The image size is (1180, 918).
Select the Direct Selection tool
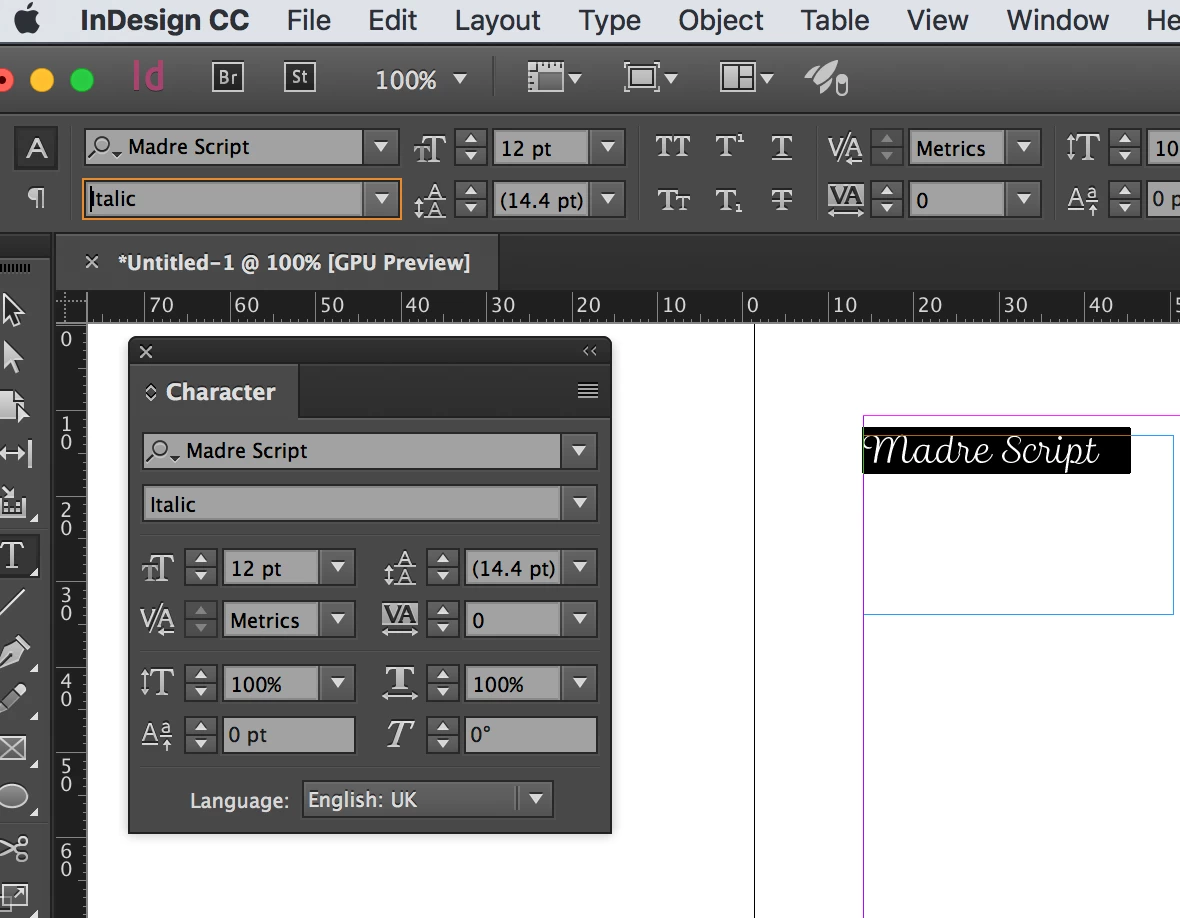pyautogui.click(x=14, y=357)
